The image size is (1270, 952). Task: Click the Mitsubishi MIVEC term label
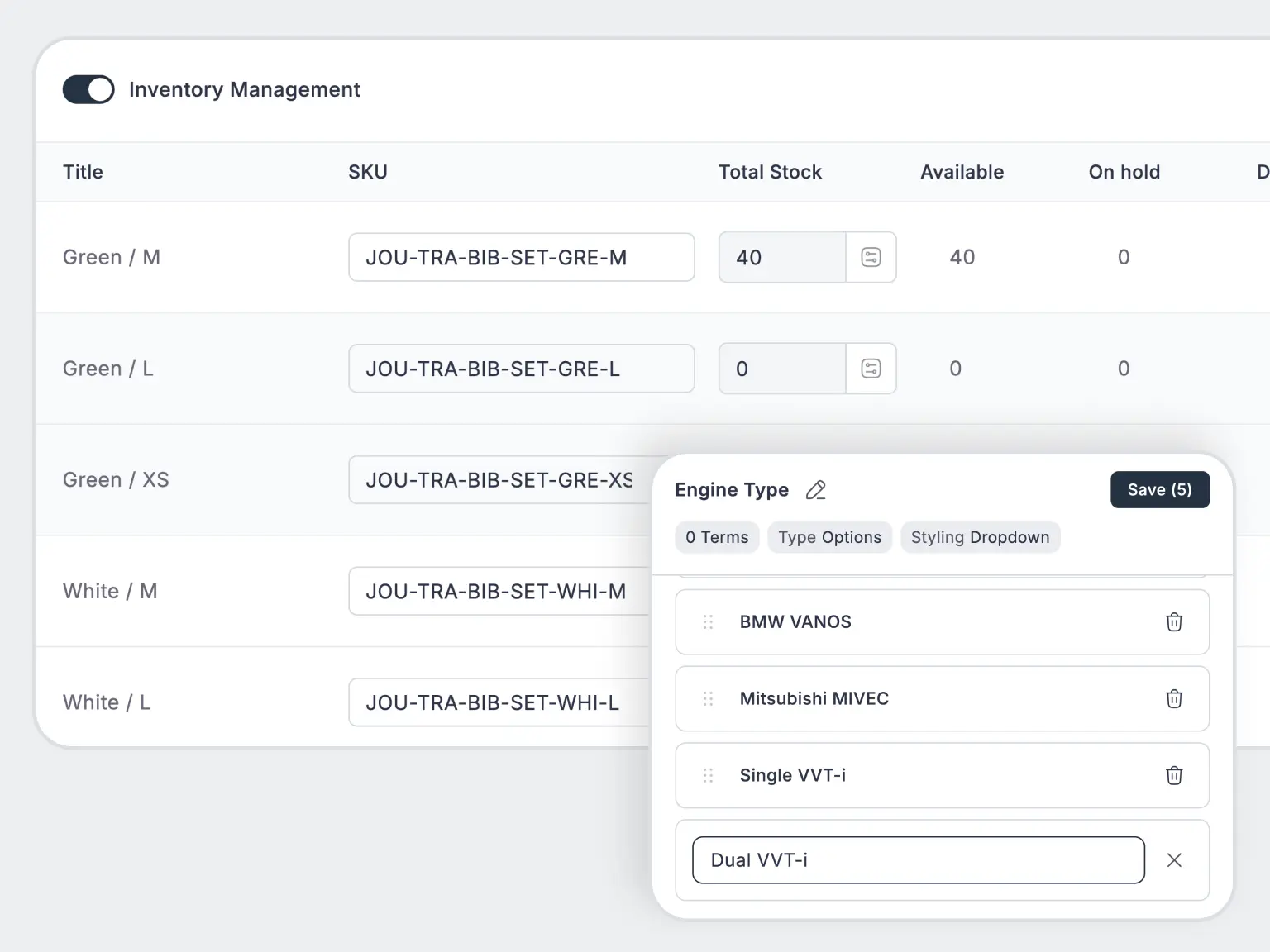click(x=814, y=698)
